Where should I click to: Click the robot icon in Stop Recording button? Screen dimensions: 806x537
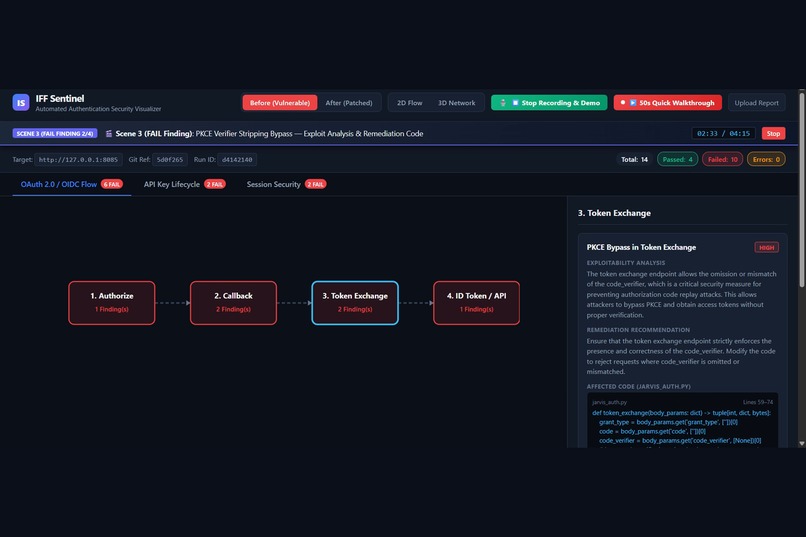pyautogui.click(x=503, y=103)
